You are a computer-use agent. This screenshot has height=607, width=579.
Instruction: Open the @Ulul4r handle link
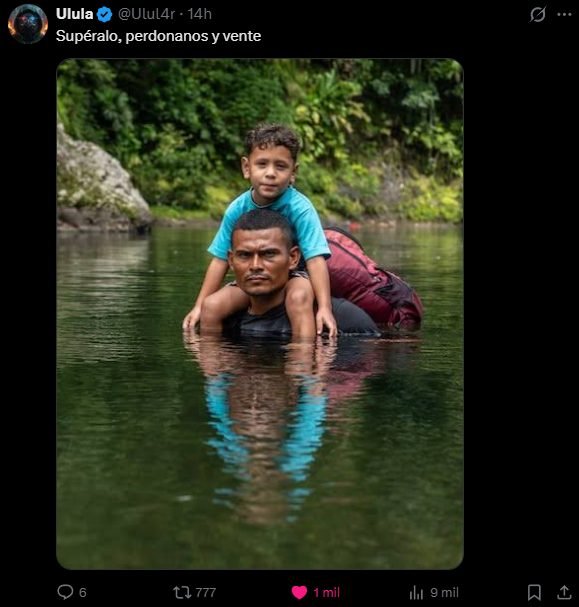tap(146, 14)
